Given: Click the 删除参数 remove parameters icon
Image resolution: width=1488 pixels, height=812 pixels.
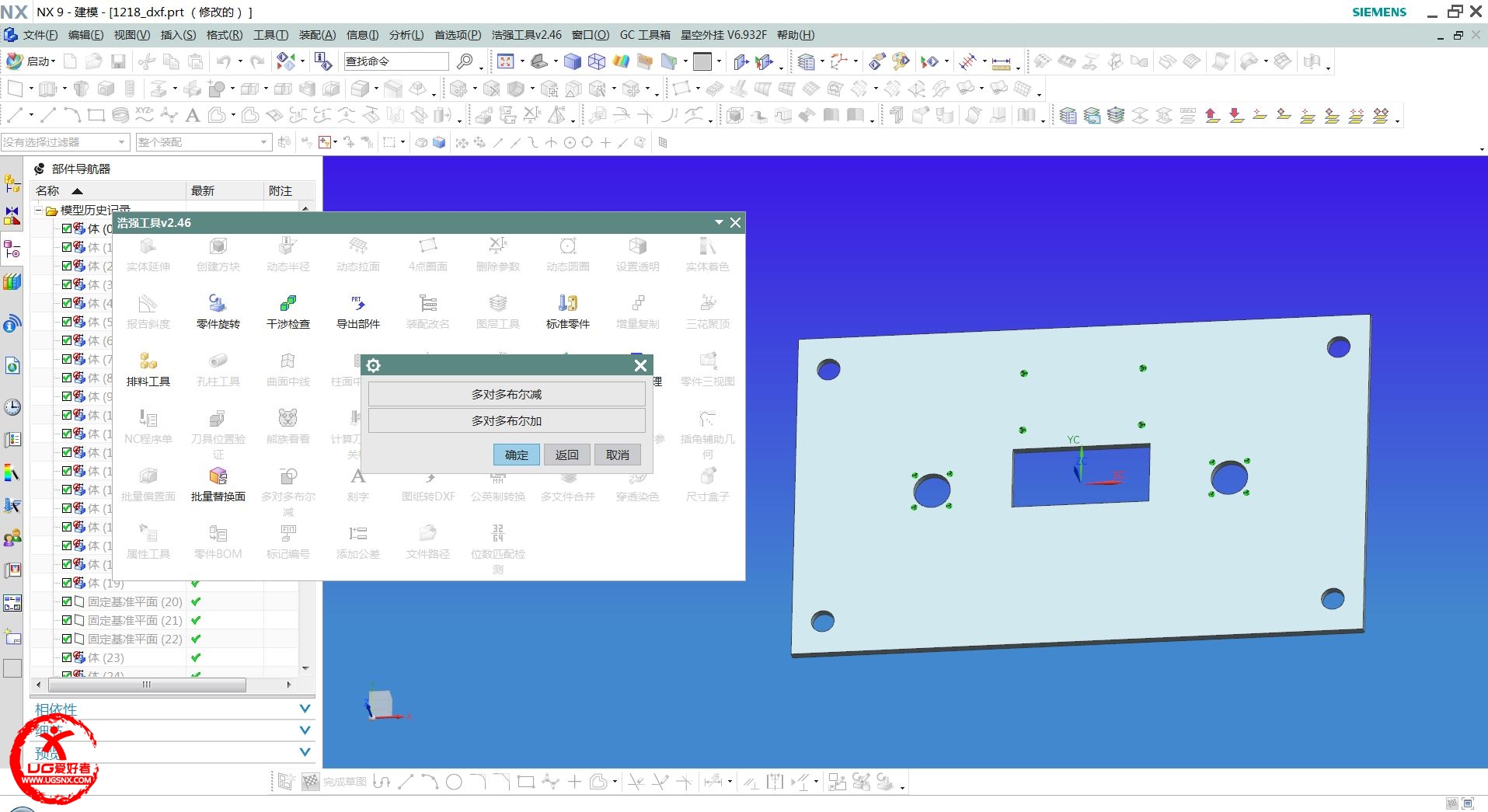Looking at the screenshot, I should point(497,246).
